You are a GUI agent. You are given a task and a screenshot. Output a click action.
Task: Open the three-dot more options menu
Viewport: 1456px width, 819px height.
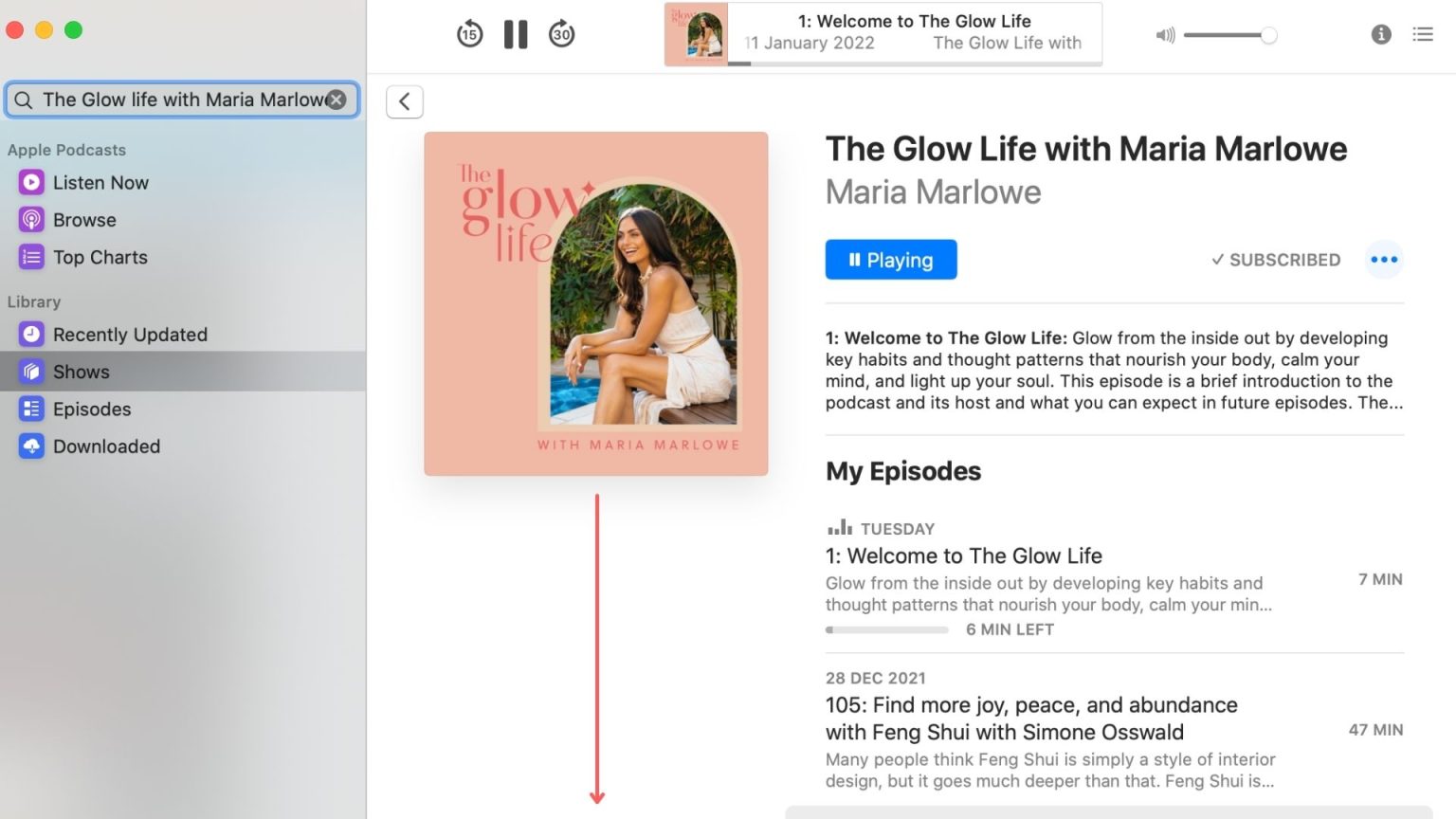[1384, 260]
